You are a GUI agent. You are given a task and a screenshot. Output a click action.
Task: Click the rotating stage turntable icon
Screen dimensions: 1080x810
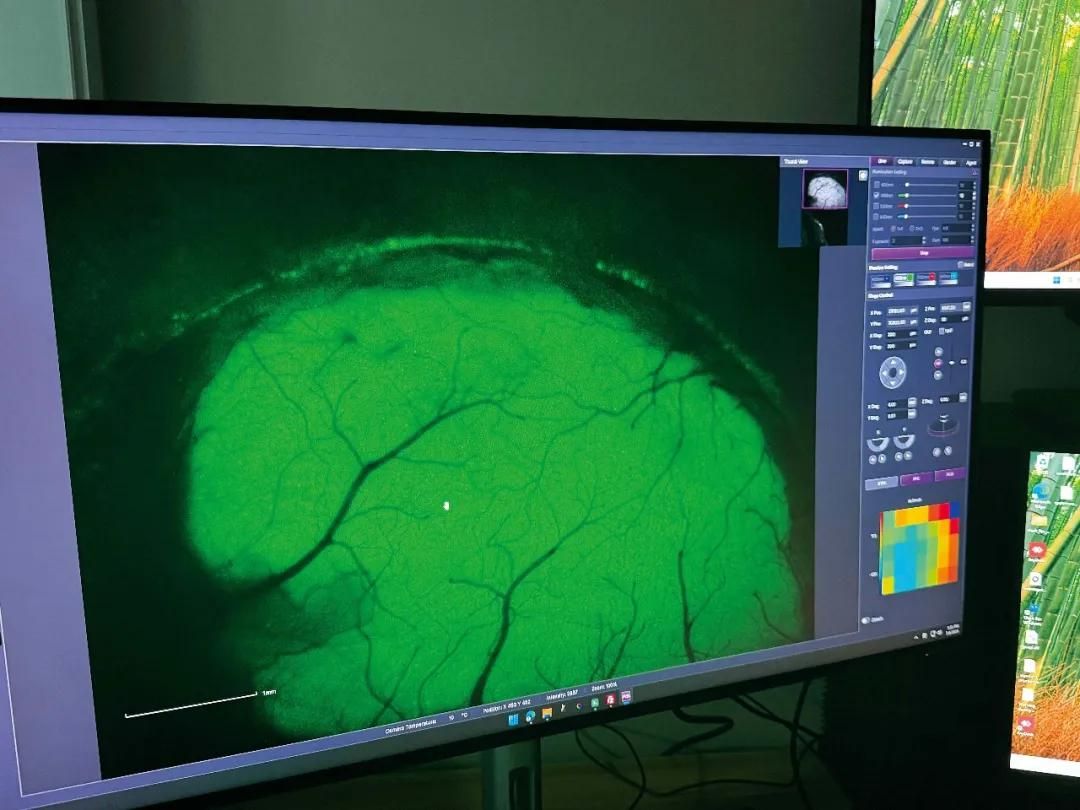[x=943, y=426]
